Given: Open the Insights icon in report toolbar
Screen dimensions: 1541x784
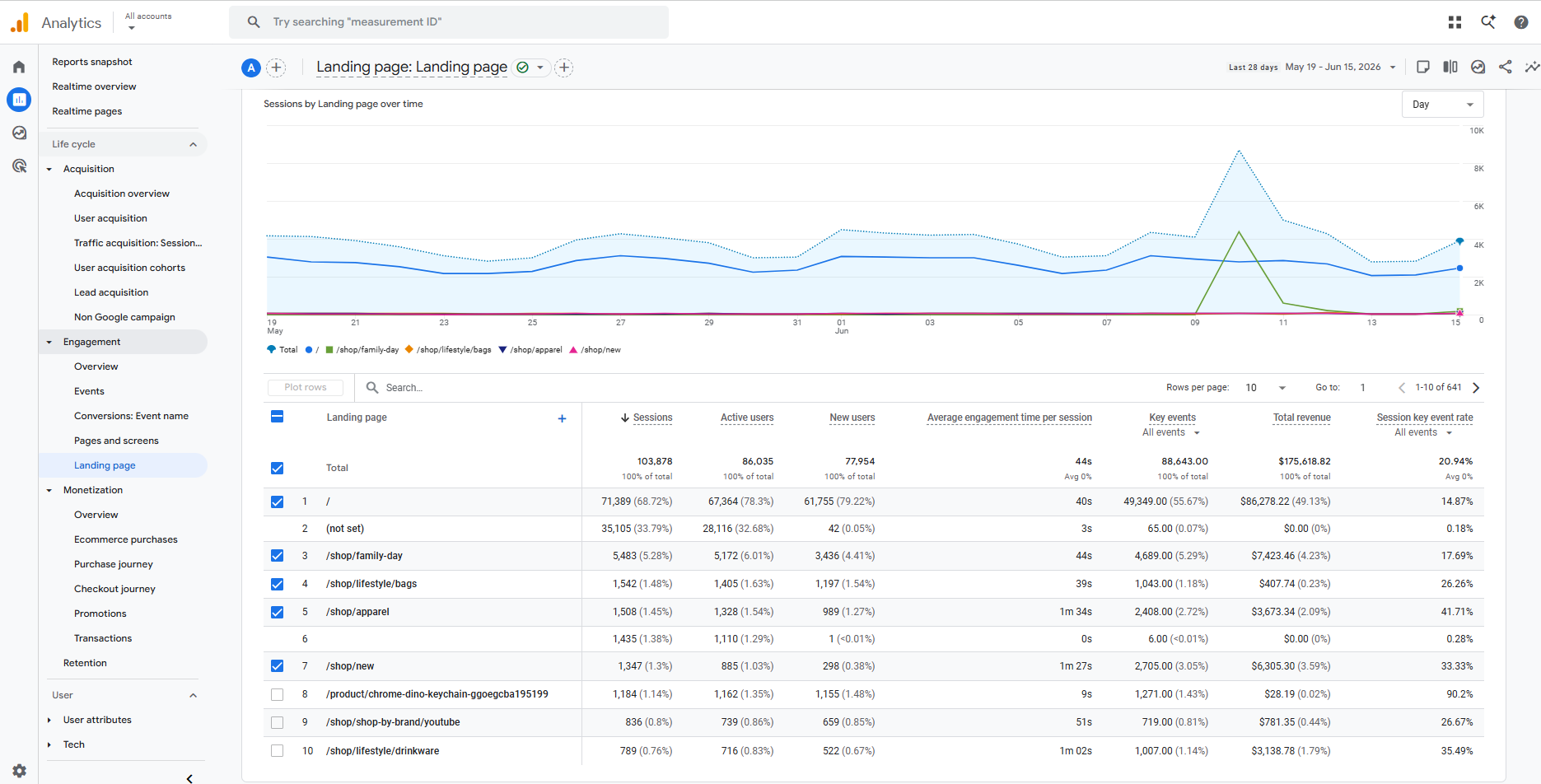Looking at the screenshot, I should (x=1478, y=67).
